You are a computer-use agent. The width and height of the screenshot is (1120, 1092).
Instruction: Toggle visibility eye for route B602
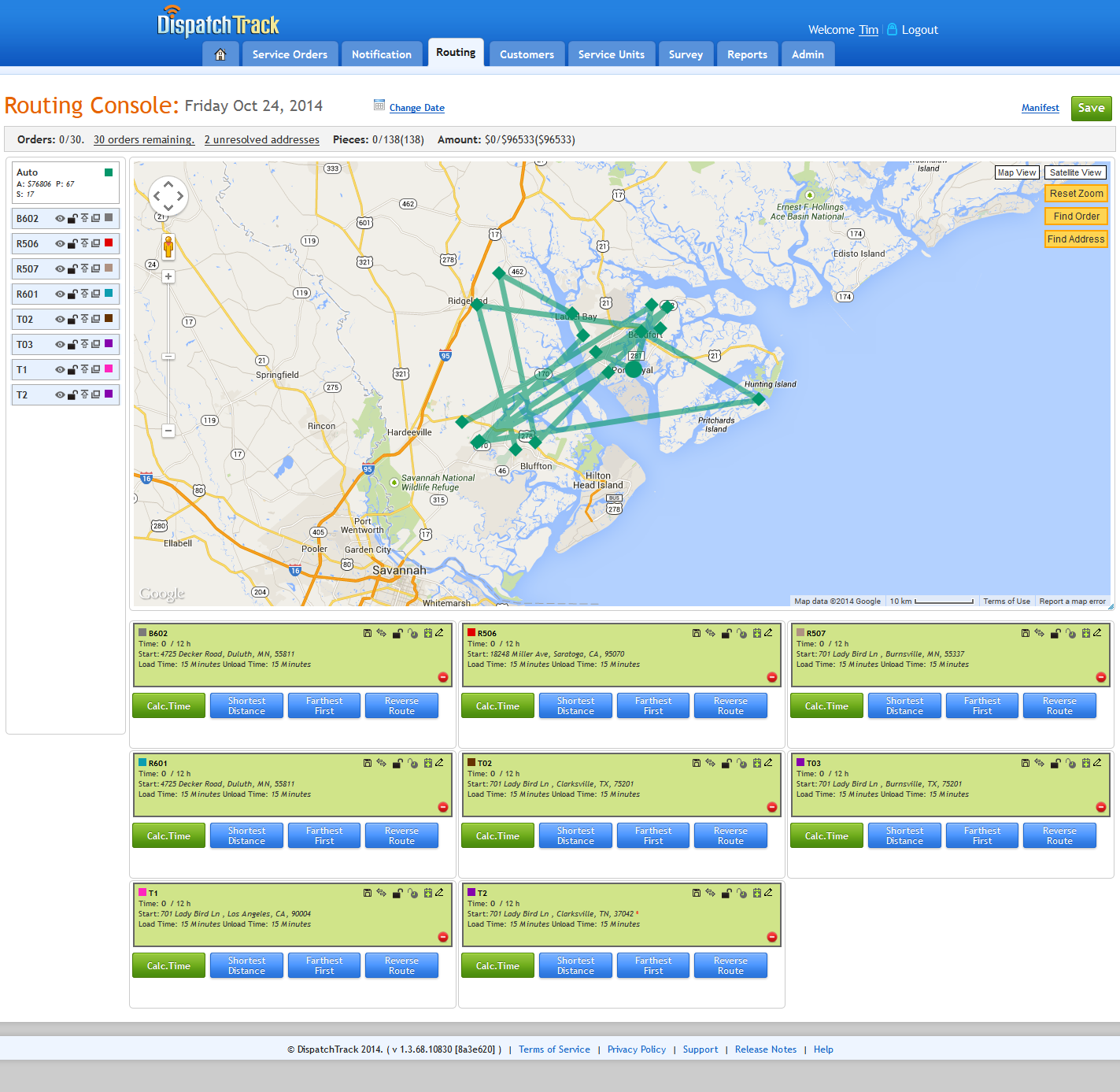pyautogui.click(x=60, y=218)
